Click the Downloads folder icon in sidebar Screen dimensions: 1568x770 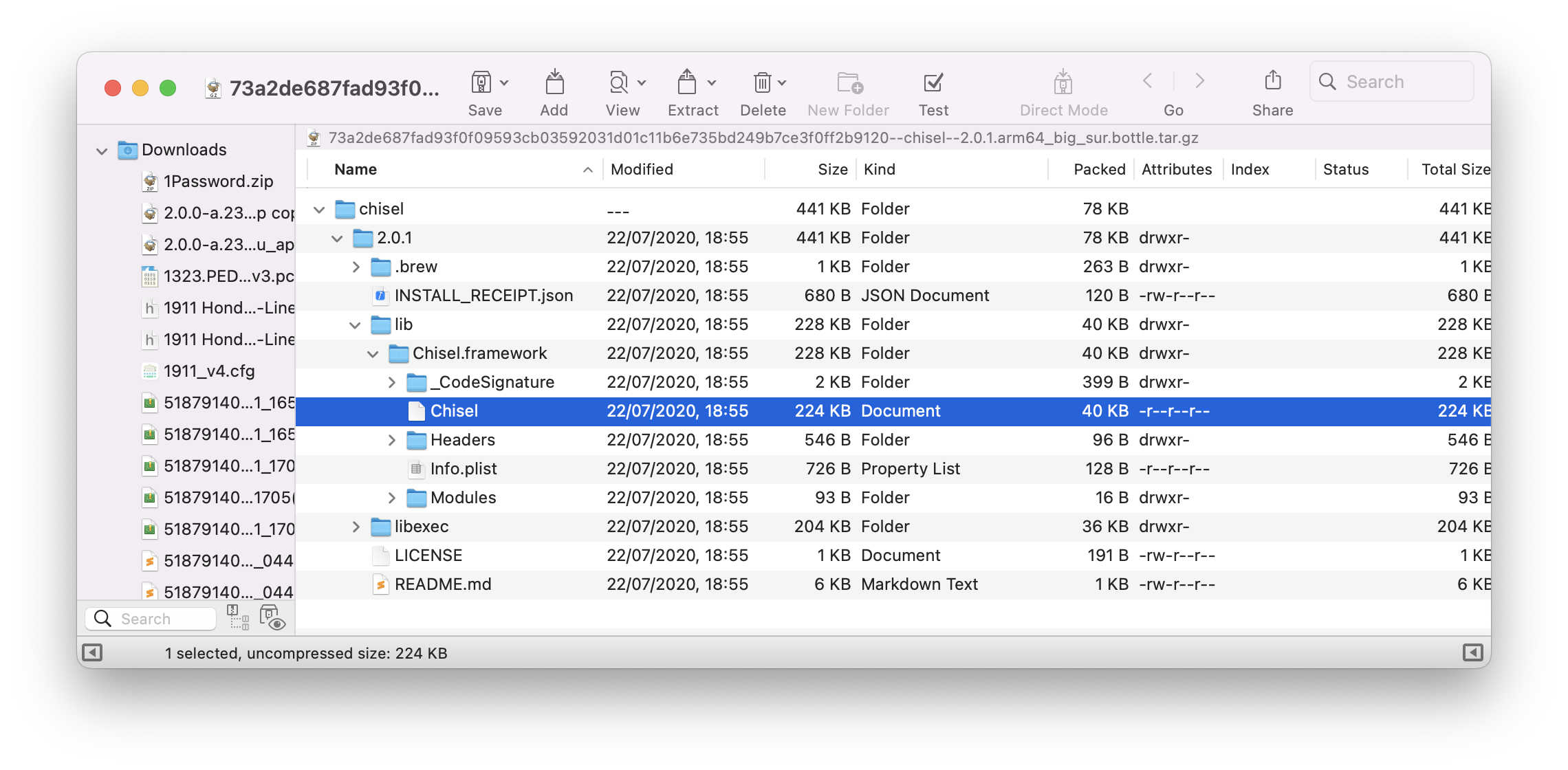(127, 150)
